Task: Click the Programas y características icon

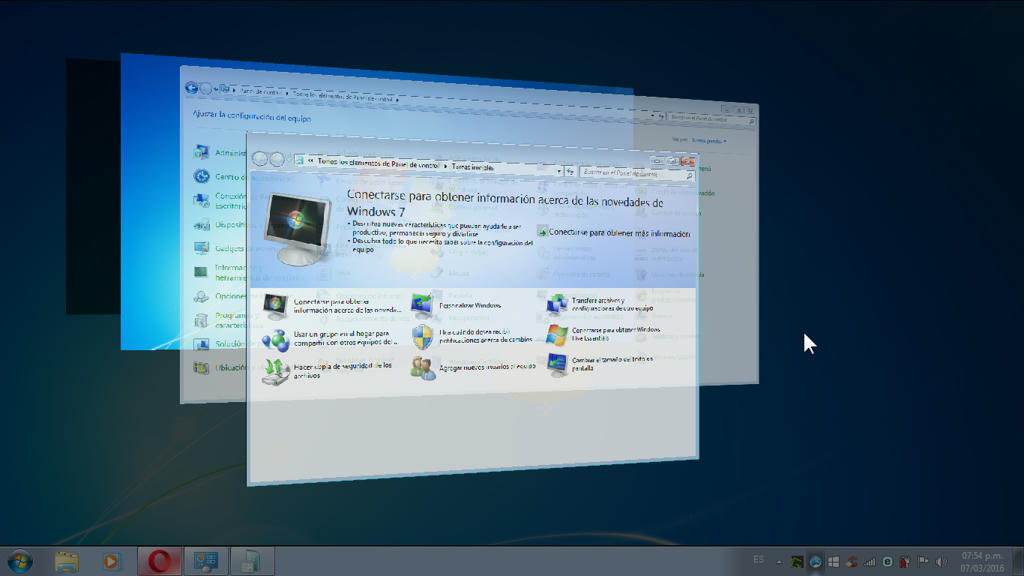Action: point(201,320)
